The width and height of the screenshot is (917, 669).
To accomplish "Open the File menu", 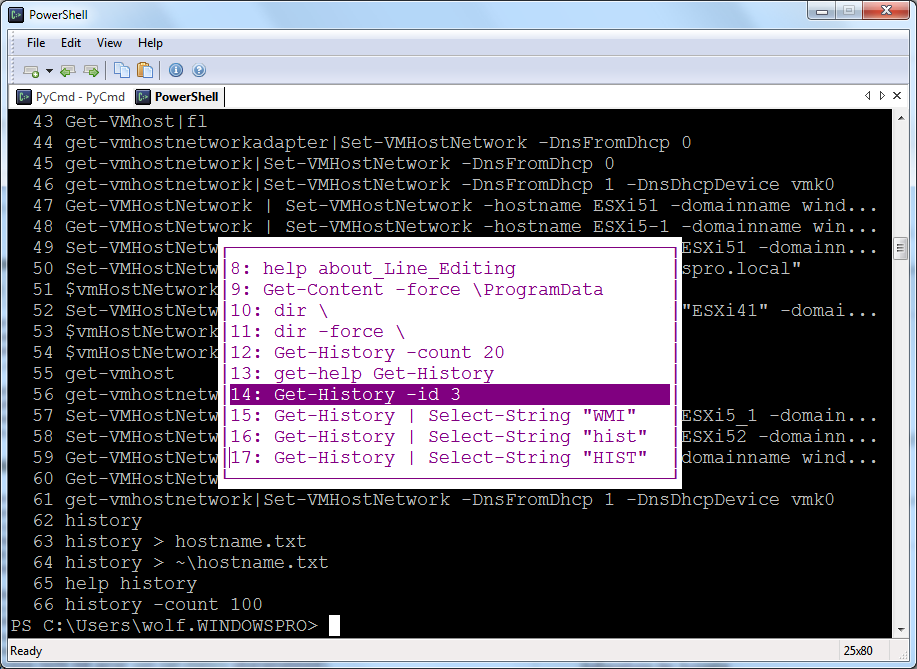I will [36, 43].
